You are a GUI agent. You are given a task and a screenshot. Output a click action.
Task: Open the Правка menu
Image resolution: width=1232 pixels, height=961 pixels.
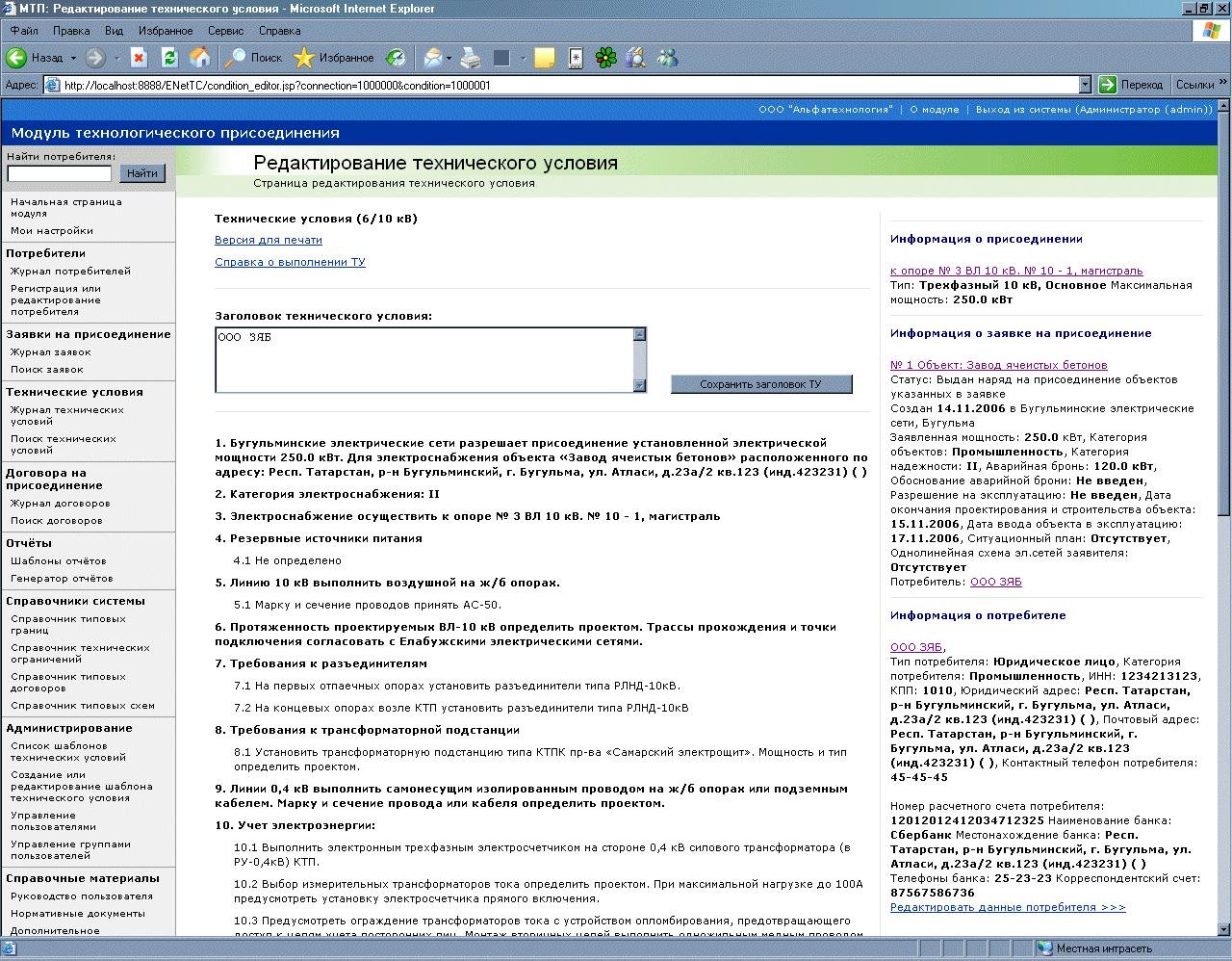coord(71,31)
